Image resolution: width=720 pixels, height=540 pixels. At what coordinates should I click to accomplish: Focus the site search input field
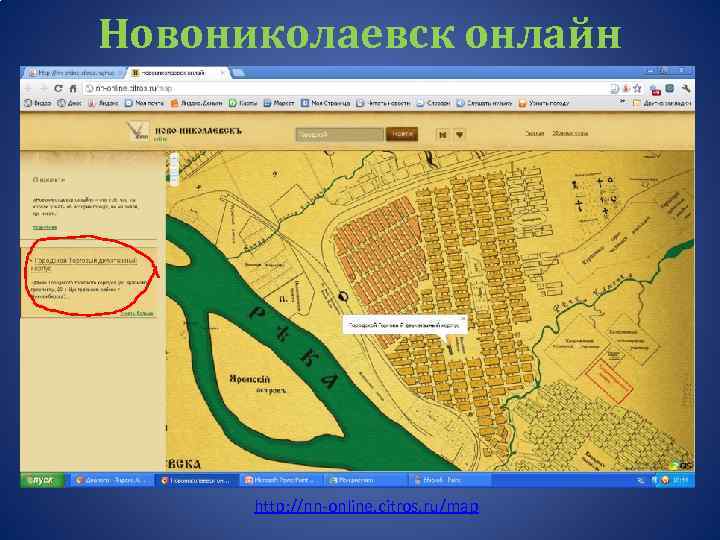pos(339,135)
